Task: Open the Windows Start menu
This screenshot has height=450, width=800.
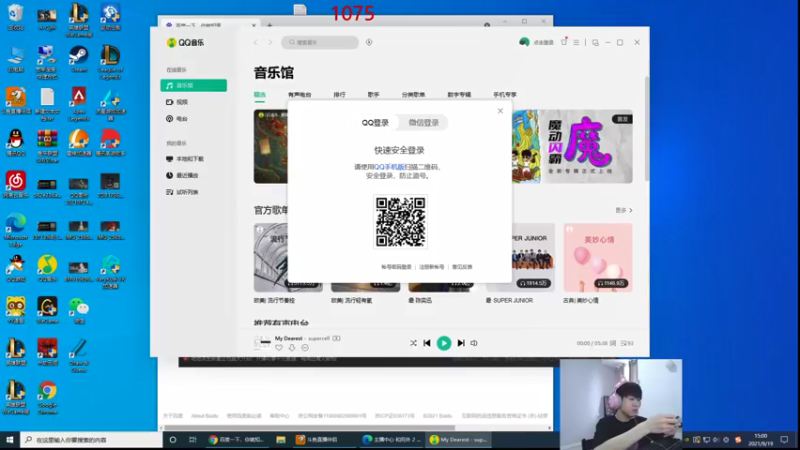Action: point(9,439)
